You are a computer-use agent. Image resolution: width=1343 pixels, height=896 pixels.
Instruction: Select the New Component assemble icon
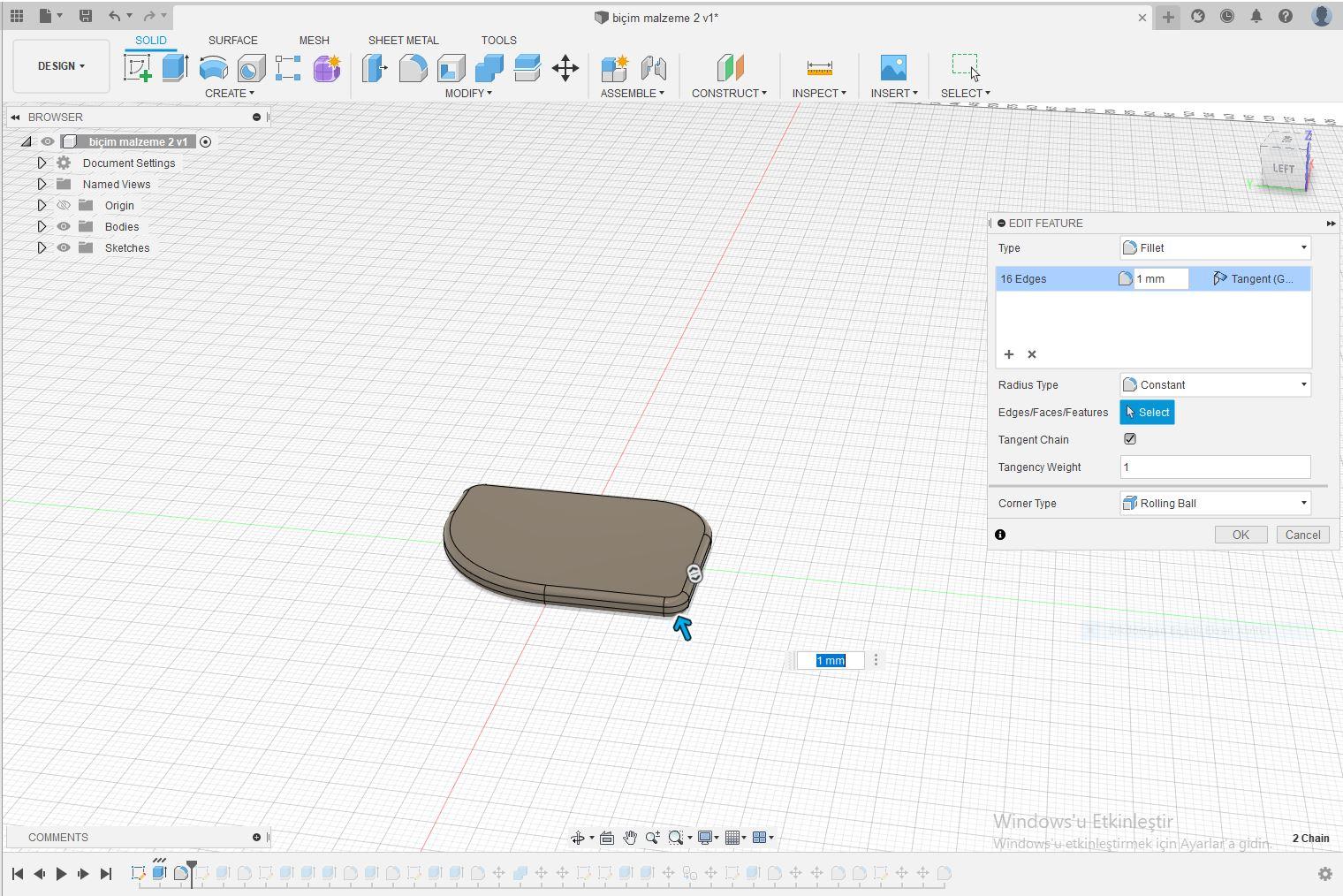tap(614, 68)
